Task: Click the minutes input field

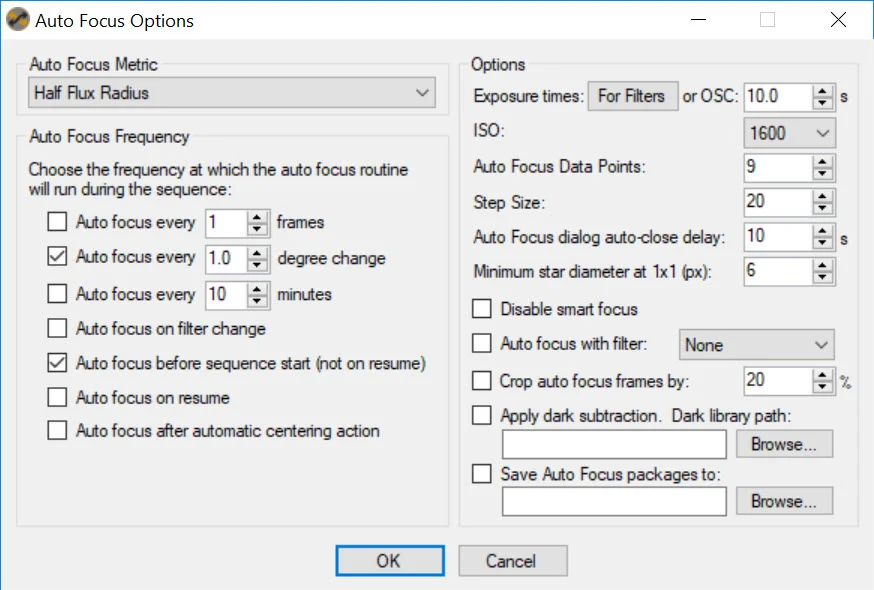Action: [x=226, y=295]
